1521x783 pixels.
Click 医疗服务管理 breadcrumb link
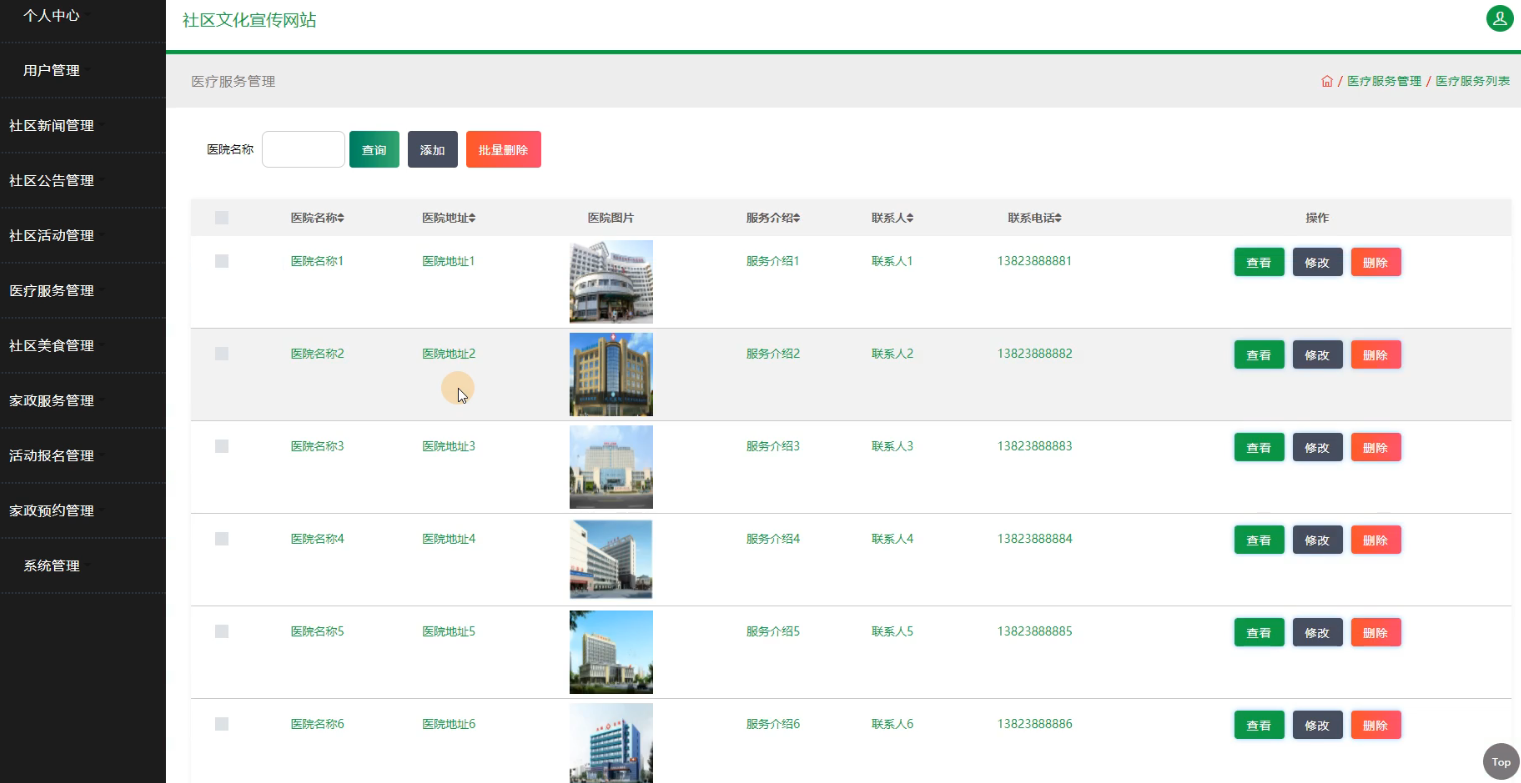coord(1384,81)
